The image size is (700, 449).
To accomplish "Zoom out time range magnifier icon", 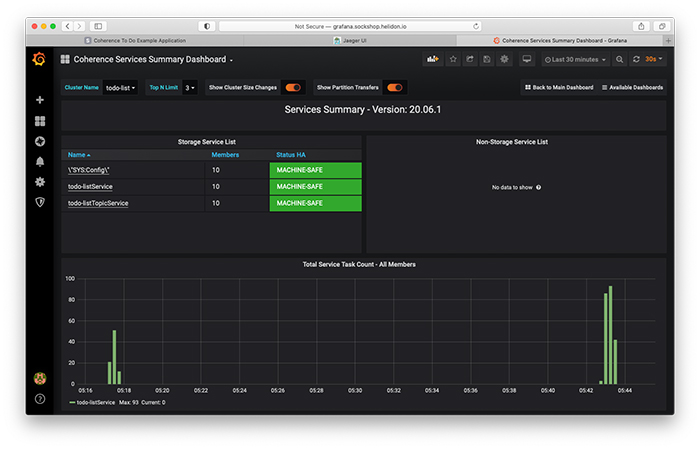I will (620, 59).
